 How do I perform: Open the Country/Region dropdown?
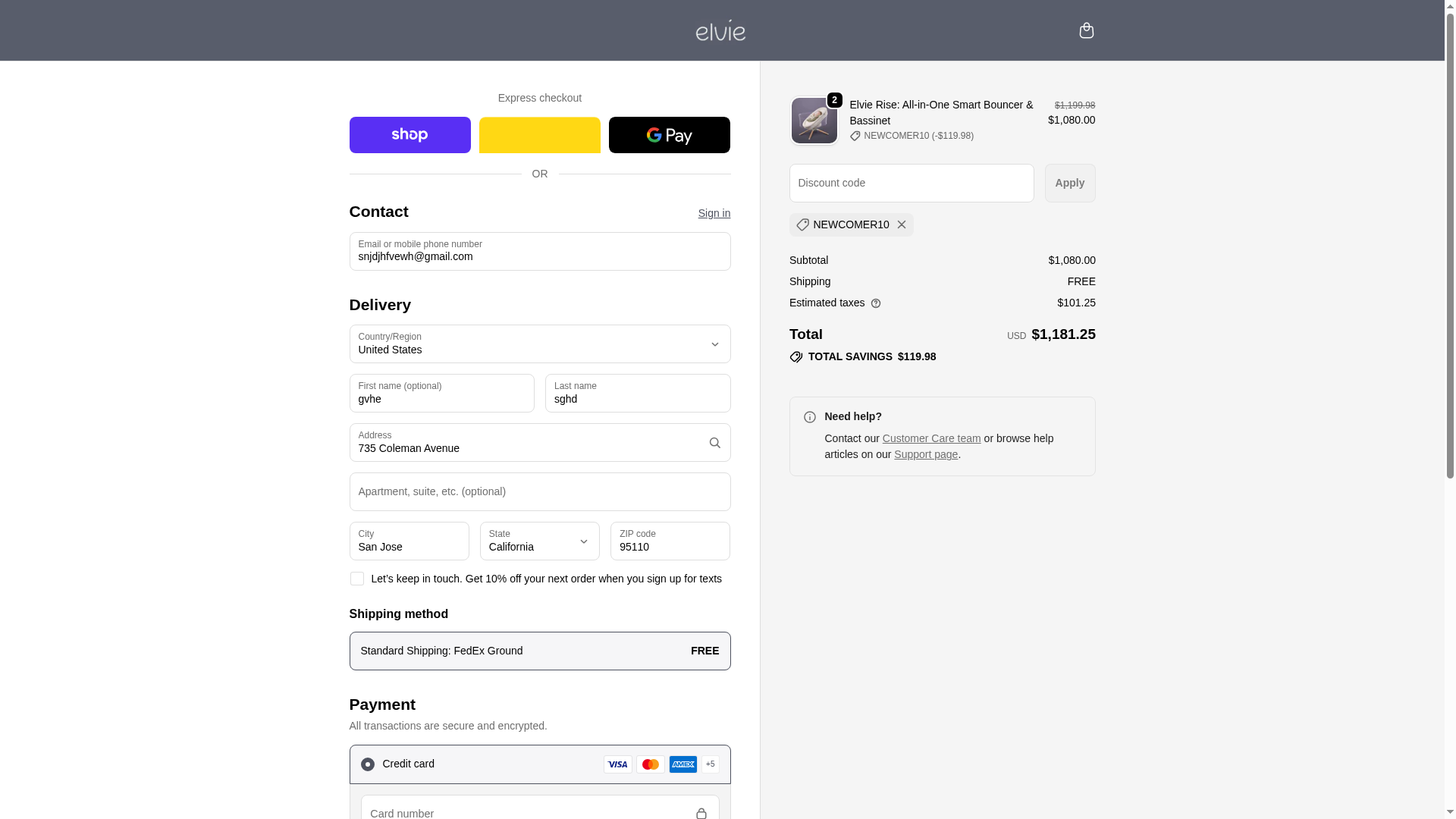(539, 344)
